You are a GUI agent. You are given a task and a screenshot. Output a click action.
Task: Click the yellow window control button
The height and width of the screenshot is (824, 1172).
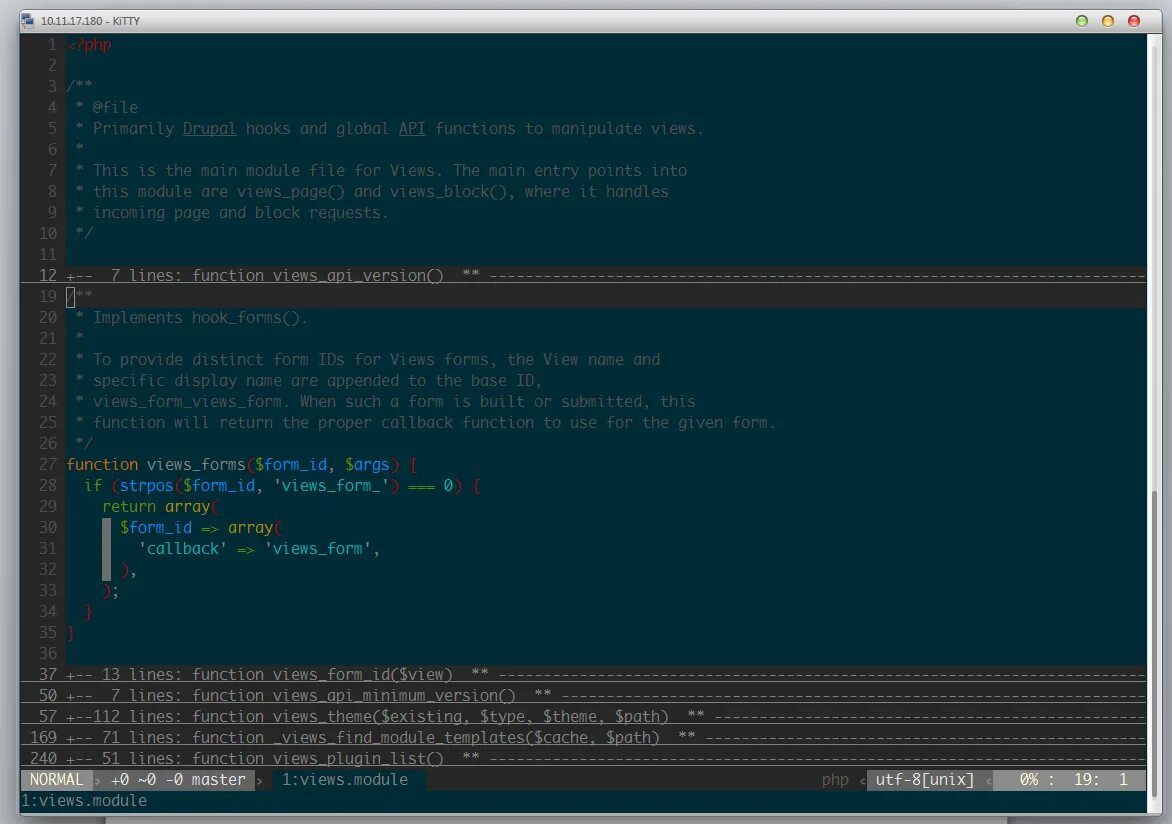click(1108, 21)
